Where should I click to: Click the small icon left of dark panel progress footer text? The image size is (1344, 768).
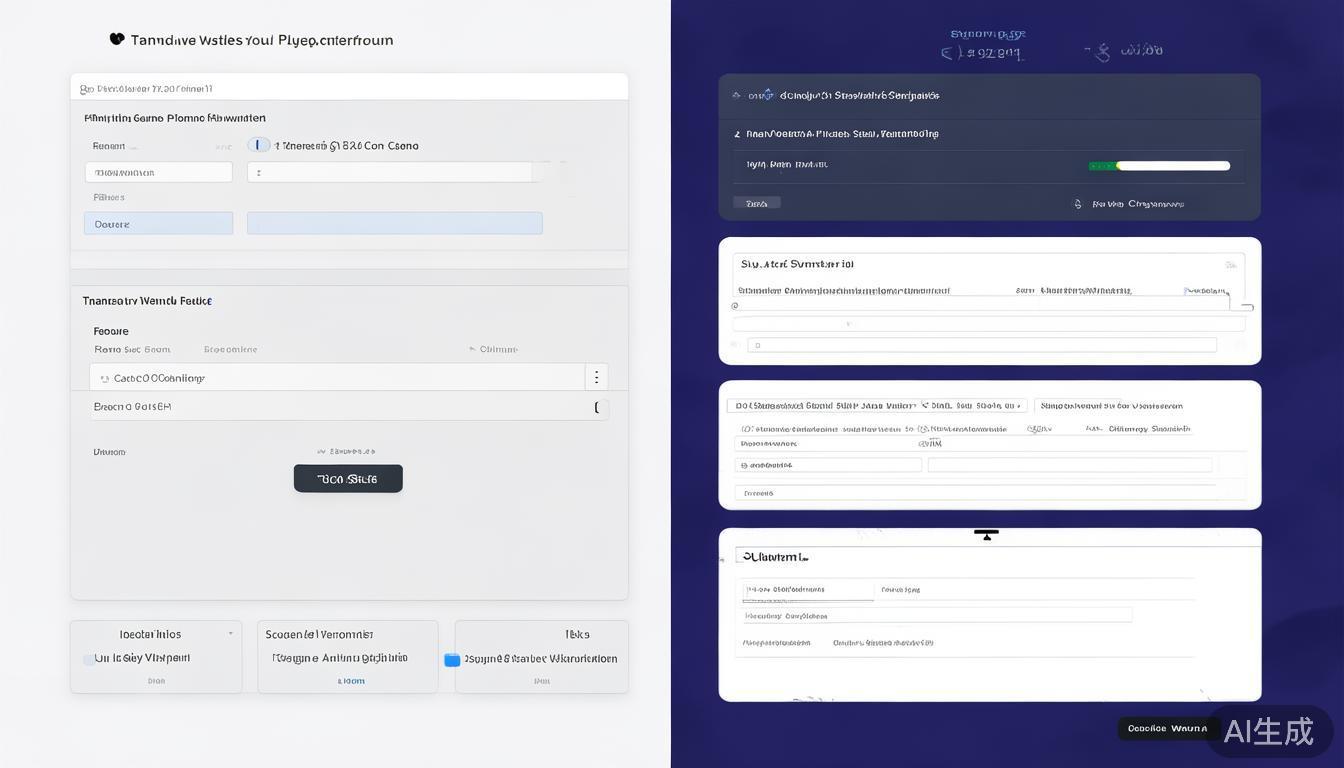pyautogui.click(x=1078, y=204)
